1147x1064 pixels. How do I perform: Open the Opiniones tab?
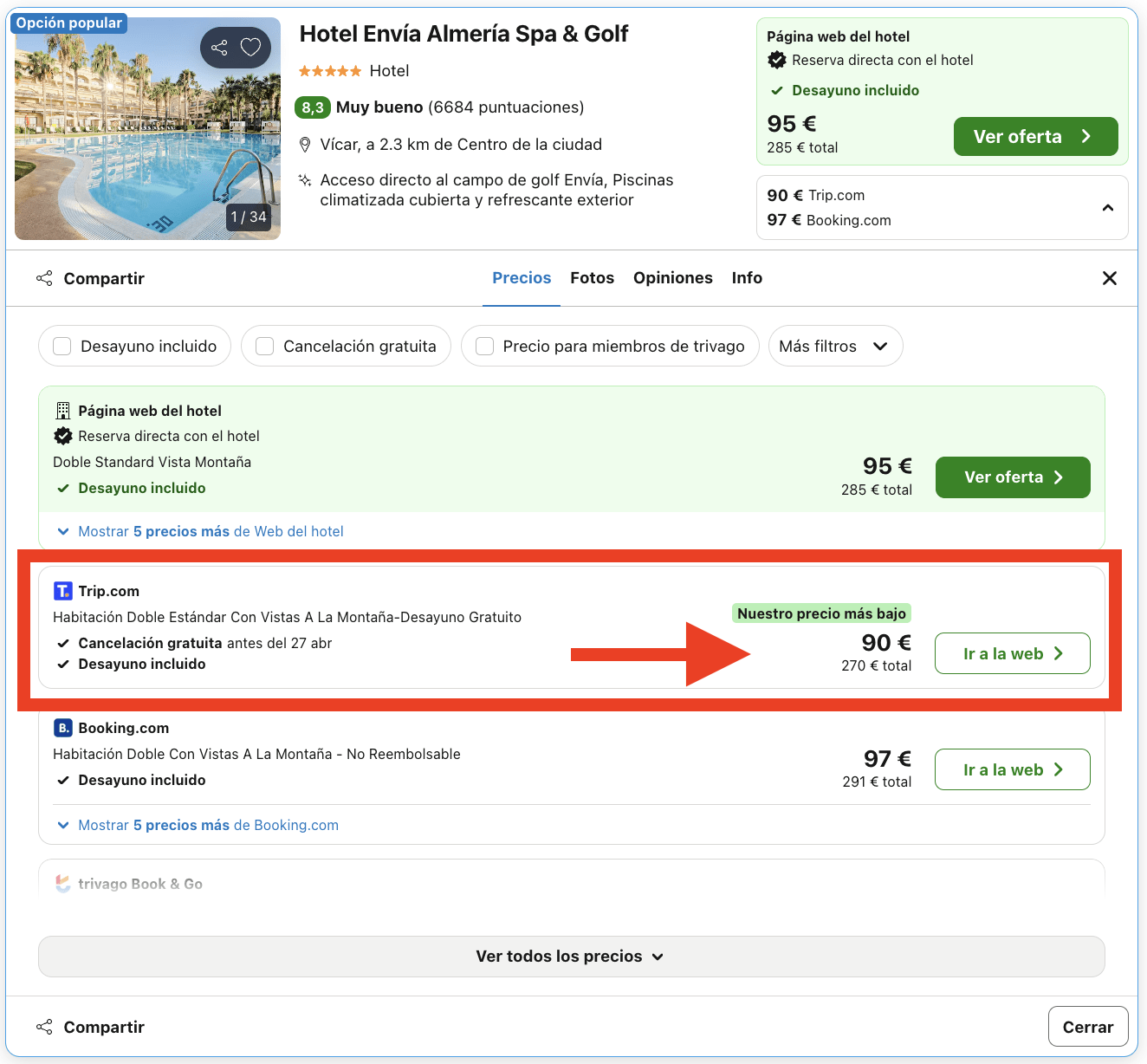[673, 278]
